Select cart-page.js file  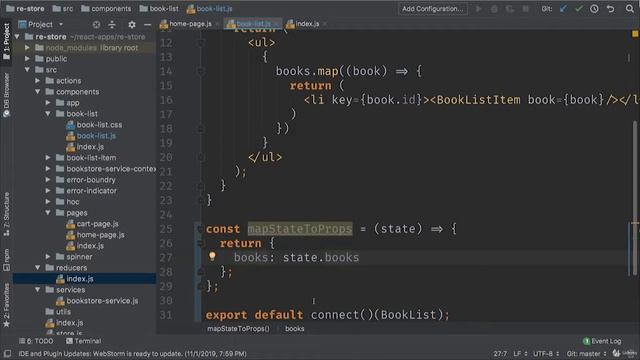(98, 224)
